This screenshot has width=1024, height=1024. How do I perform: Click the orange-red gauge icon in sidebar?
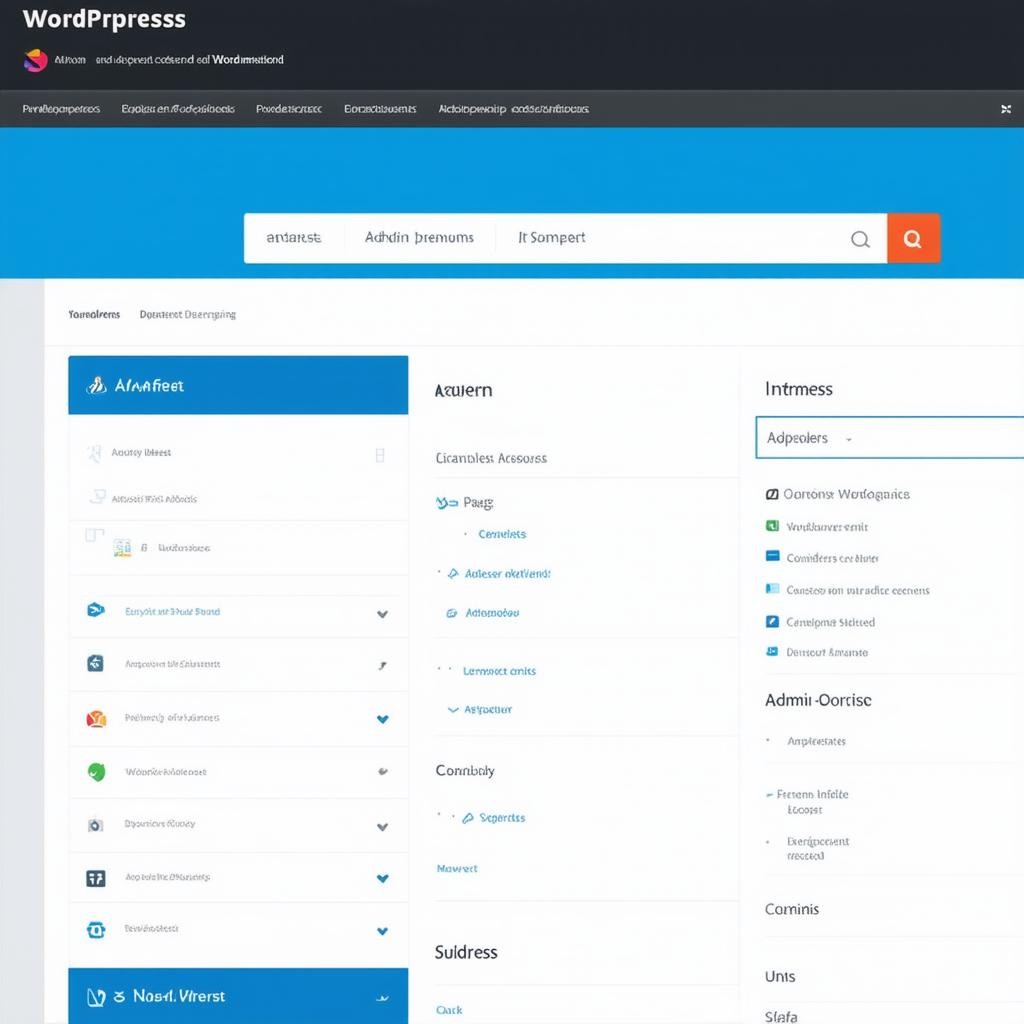(x=96, y=718)
